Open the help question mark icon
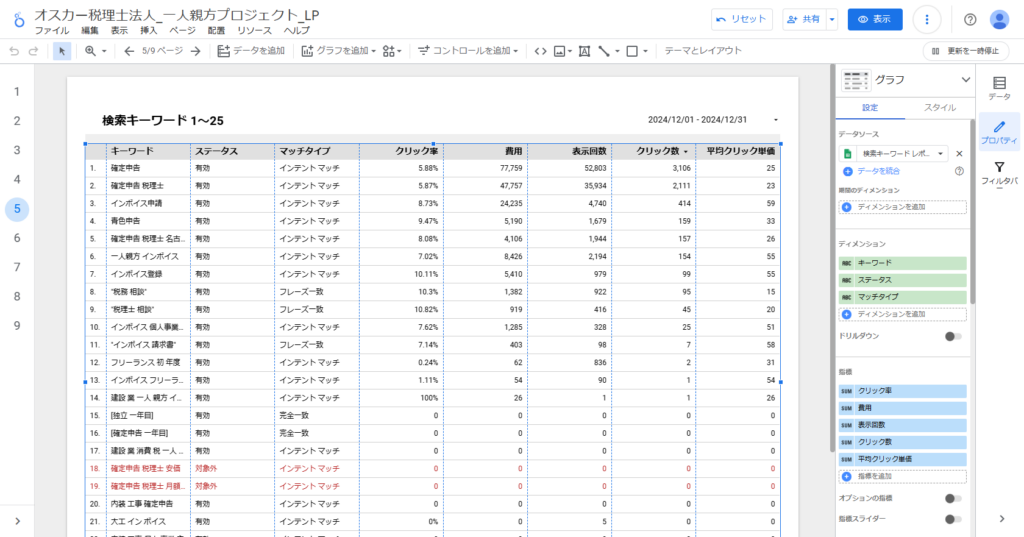The width and height of the screenshot is (1024, 537). [x=969, y=20]
